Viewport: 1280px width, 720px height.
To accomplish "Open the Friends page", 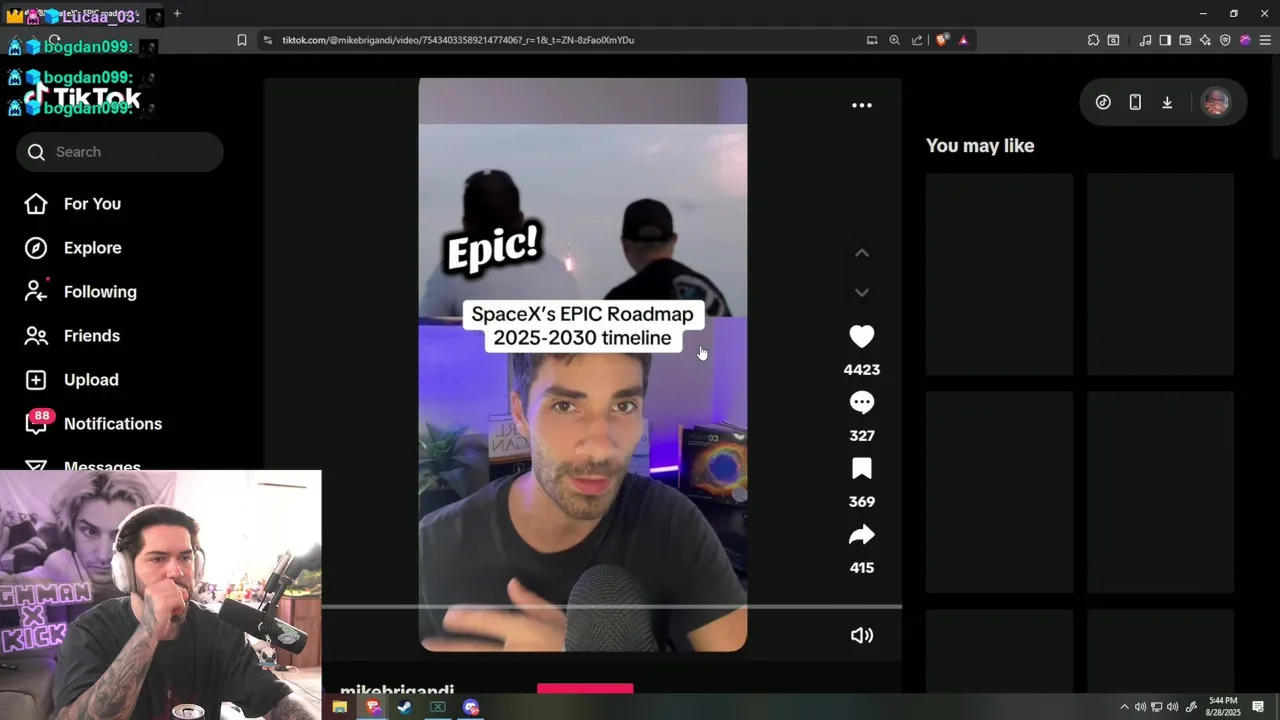I will [91, 336].
